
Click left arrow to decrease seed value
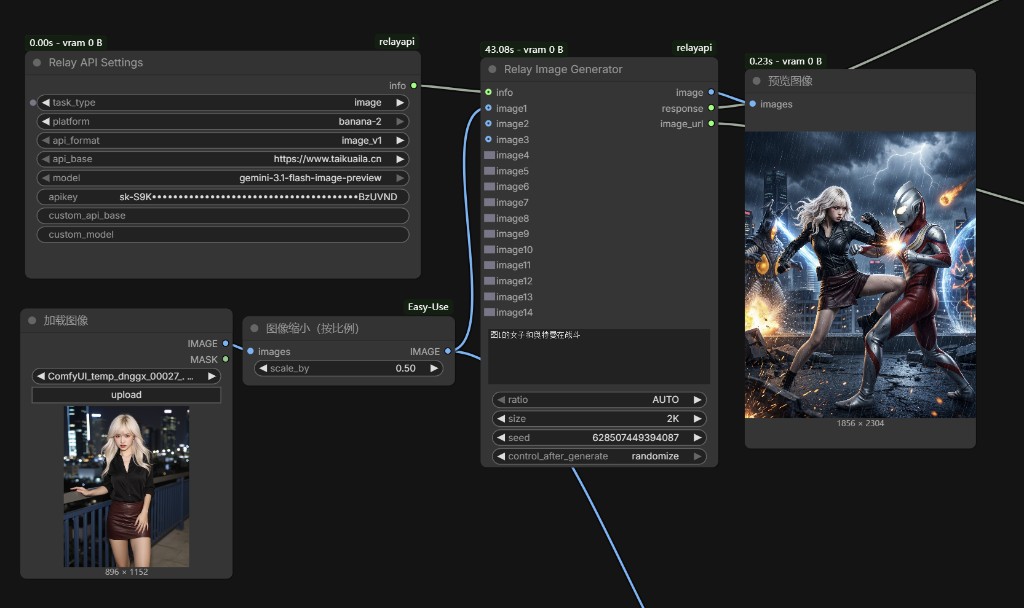coord(500,437)
